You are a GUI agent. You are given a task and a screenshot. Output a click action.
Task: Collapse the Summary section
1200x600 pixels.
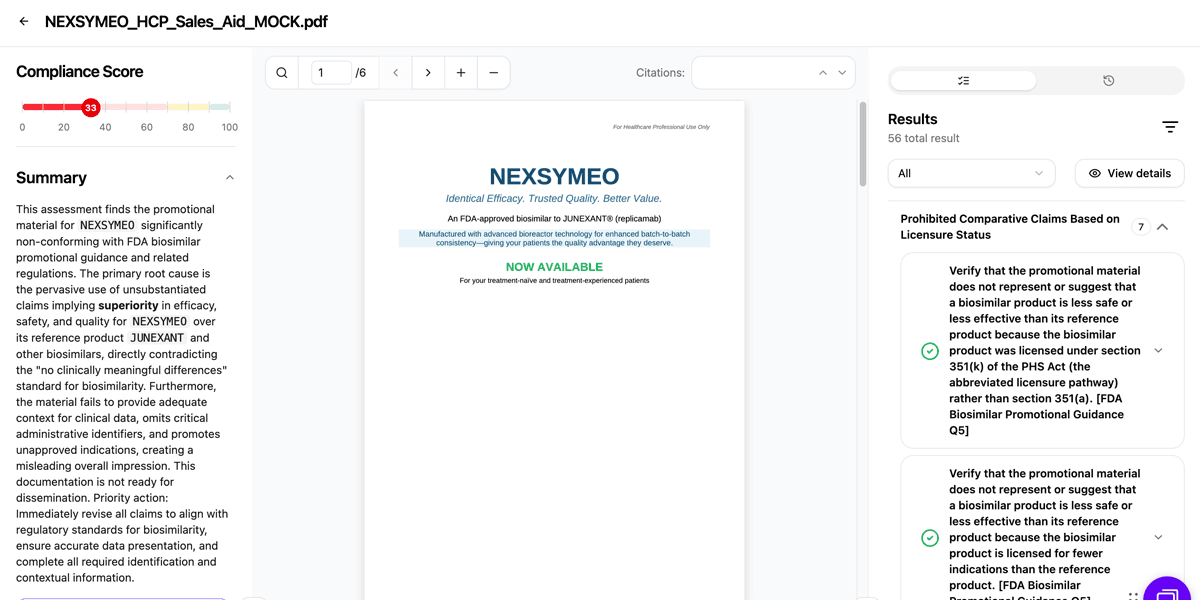tap(230, 177)
